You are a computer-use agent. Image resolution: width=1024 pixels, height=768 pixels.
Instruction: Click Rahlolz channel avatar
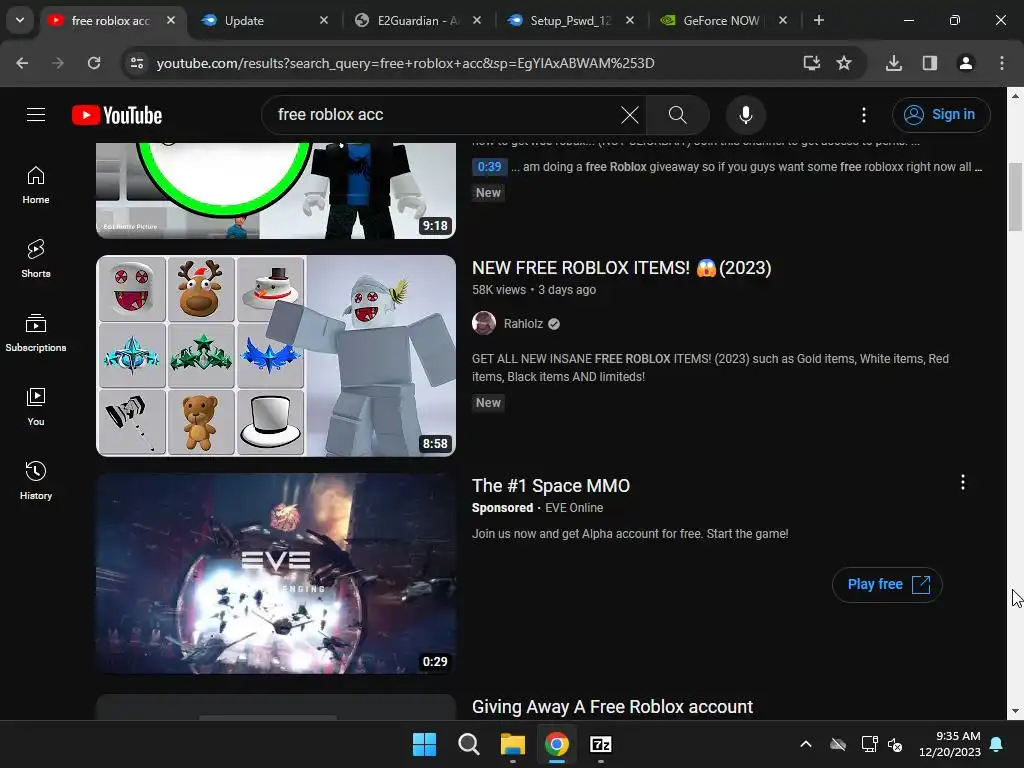[x=484, y=323]
